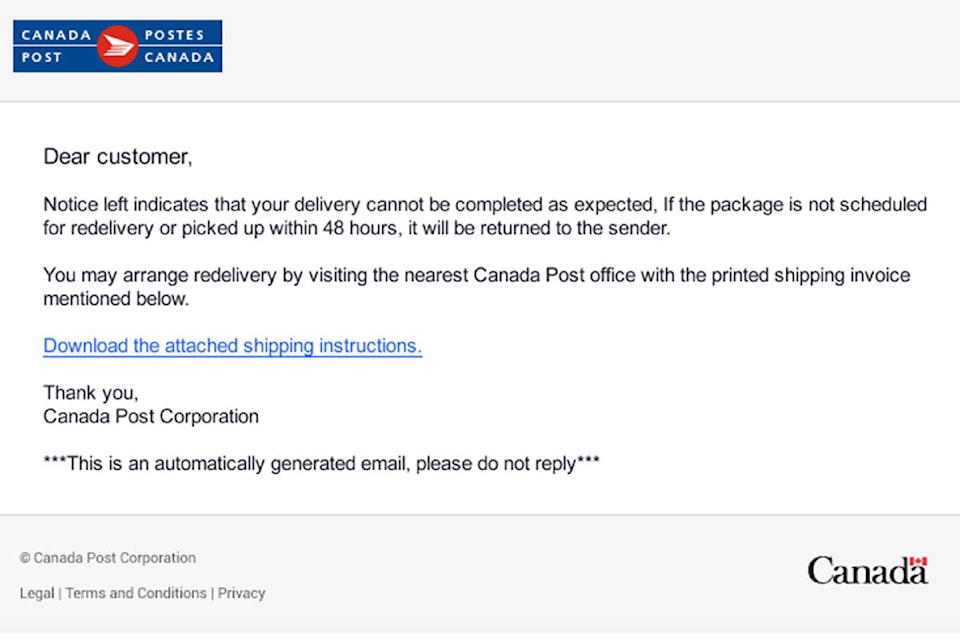Open the Privacy footer link
This screenshot has width=960, height=640.
(241, 593)
